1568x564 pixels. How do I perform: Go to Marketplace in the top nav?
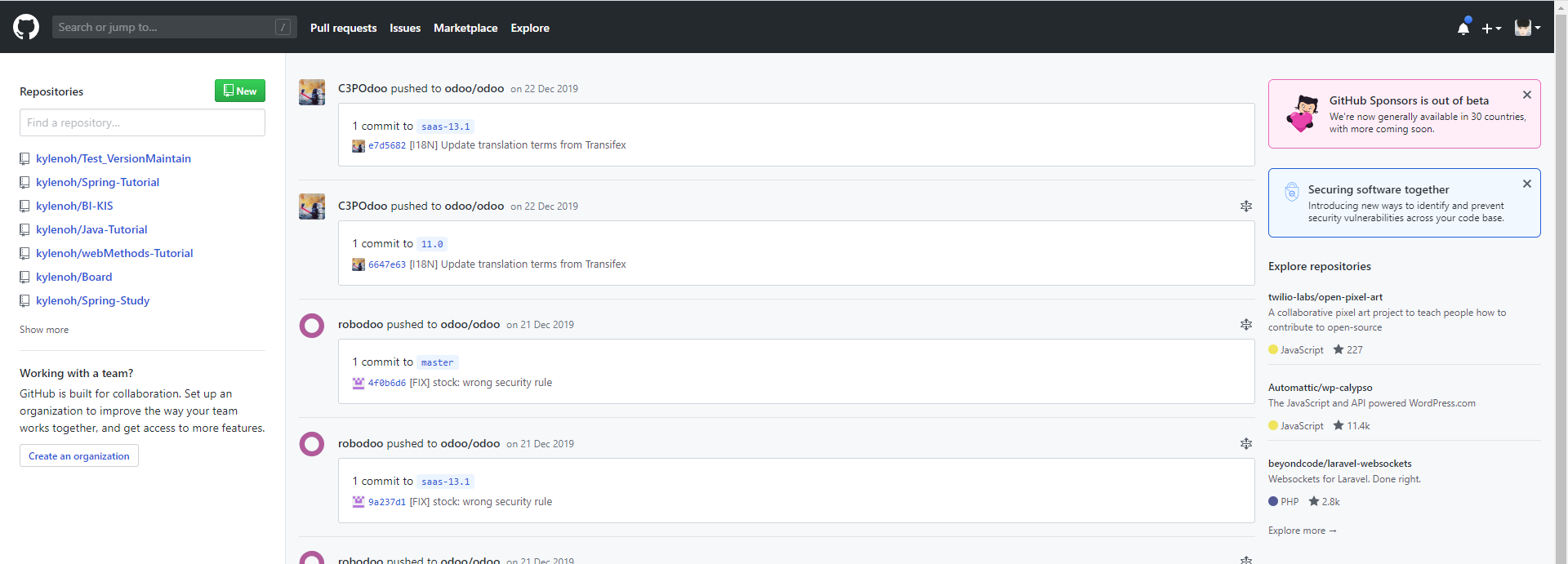pyautogui.click(x=465, y=28)
